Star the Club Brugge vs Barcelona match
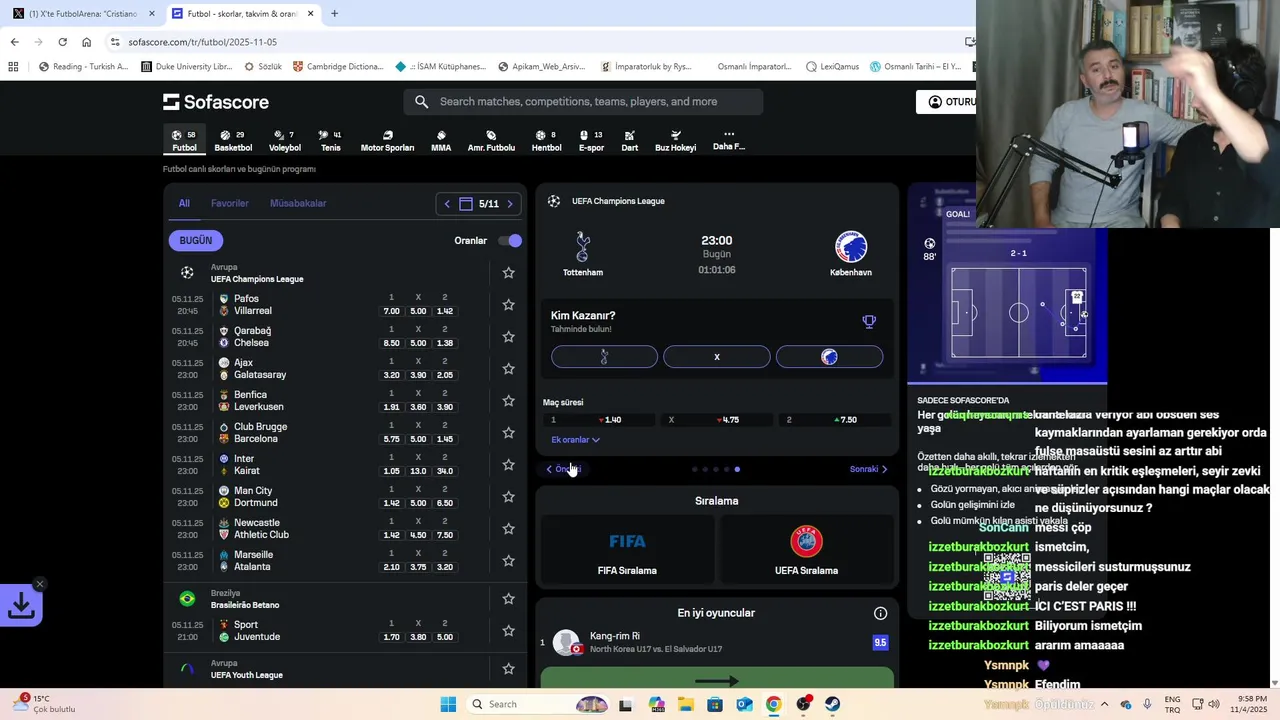Image resolution: width=1280 pixels, height=720 pixels. coord(508,432)
